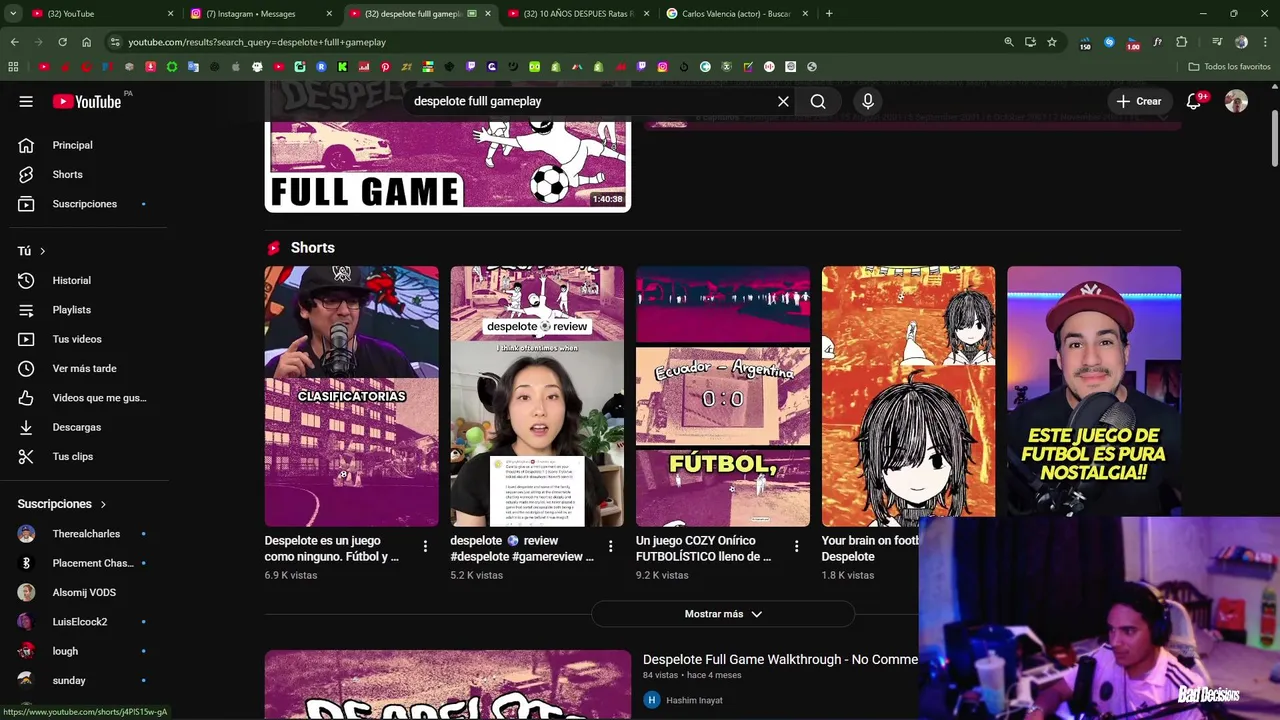
Task: Switch to '10 AÑOS DESPUES Ratas' tab
Action: click(x=577, y=14)
